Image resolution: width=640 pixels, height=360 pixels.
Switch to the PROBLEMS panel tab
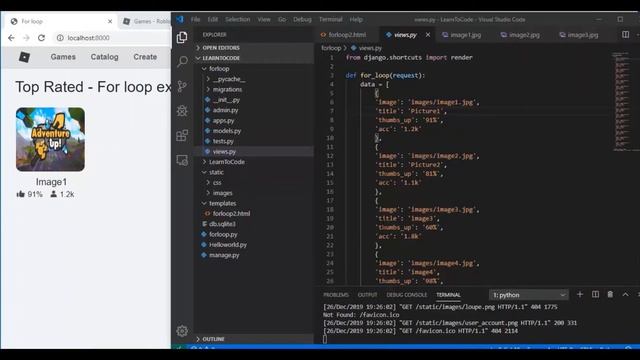pyautogui.click(x=336, y=295)
